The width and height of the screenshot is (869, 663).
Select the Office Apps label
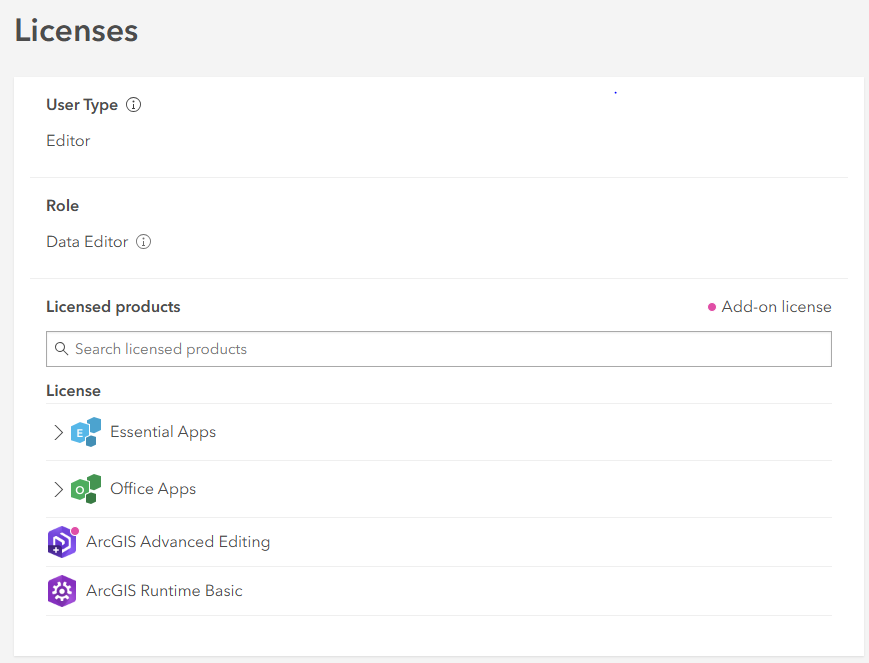tap(153, 489)
